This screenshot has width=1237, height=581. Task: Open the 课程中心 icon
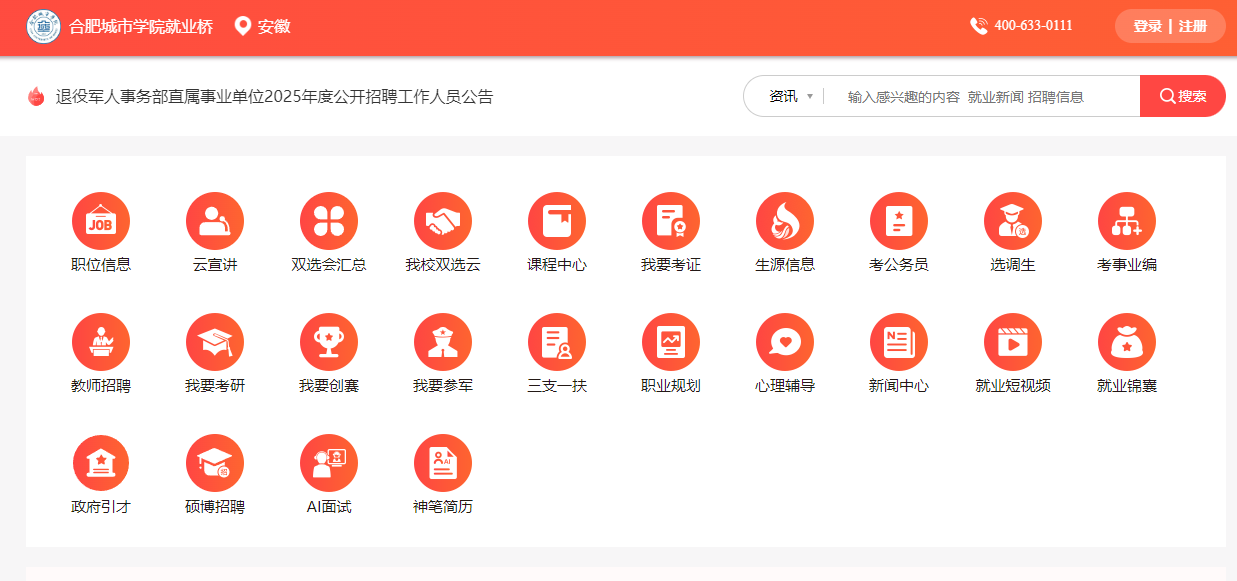pyautogui.click(x=557, y=221)
